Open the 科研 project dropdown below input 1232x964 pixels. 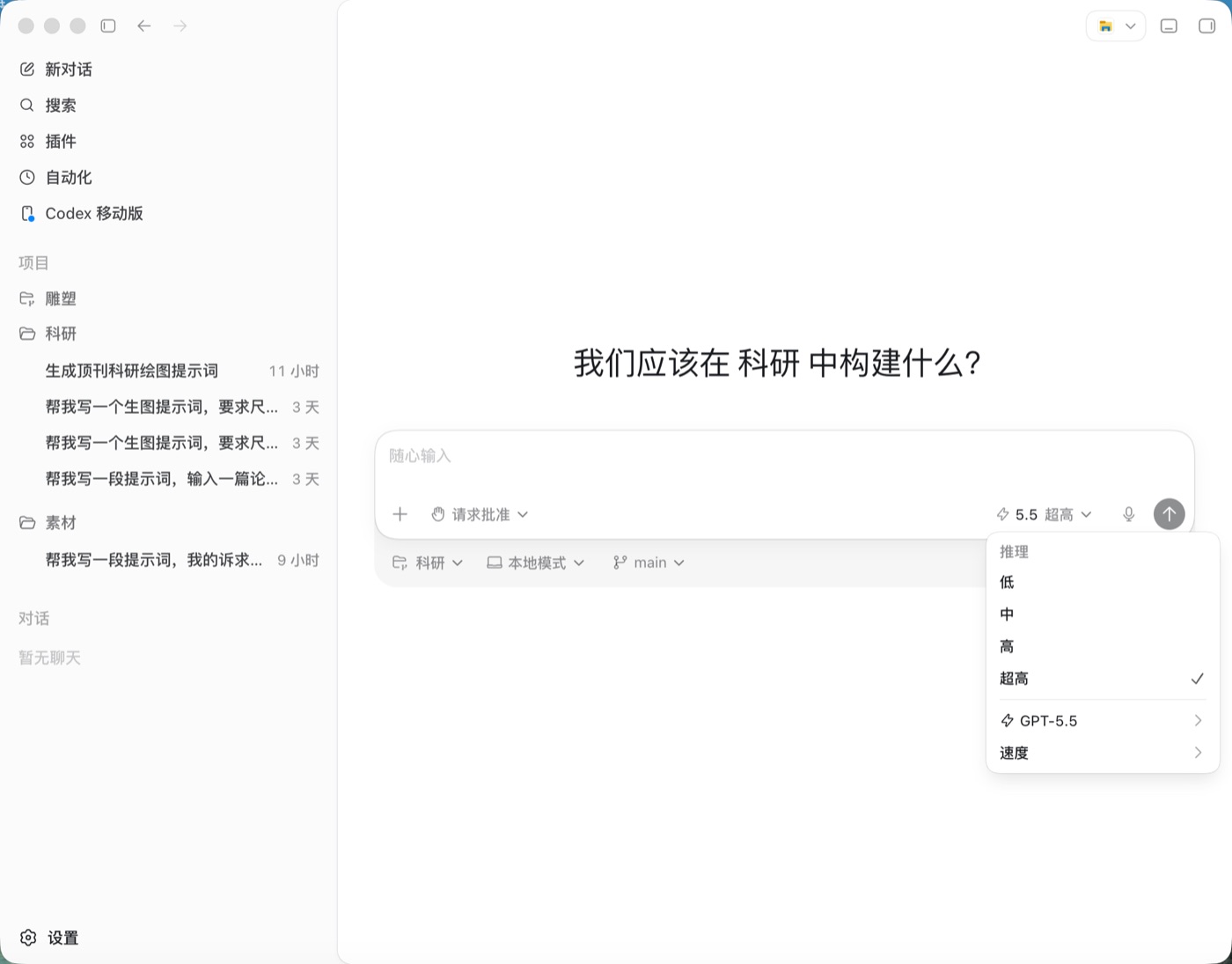pyautogui.click(x=427, y=563)
